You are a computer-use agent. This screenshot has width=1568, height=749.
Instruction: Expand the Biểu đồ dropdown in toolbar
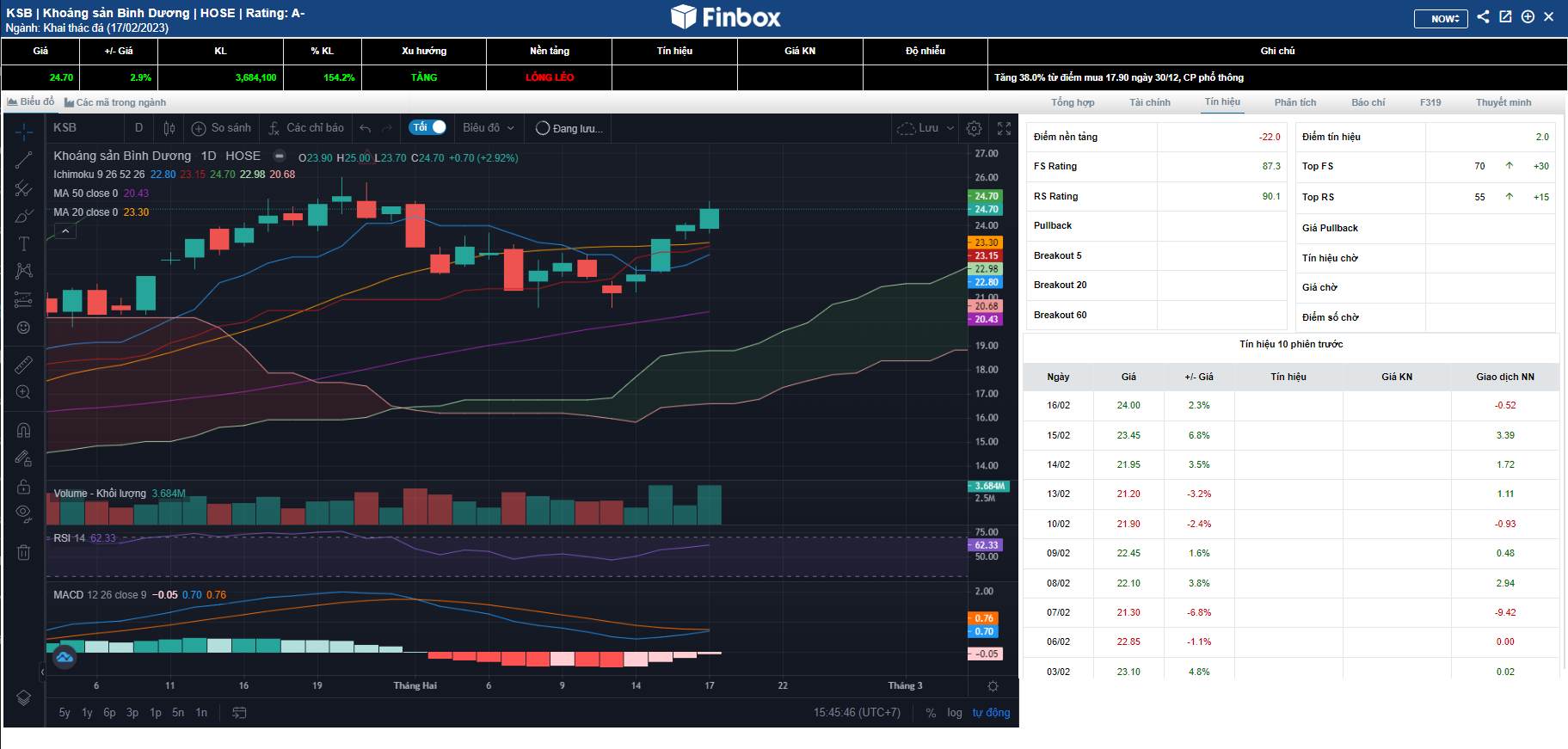click(489, 128)
